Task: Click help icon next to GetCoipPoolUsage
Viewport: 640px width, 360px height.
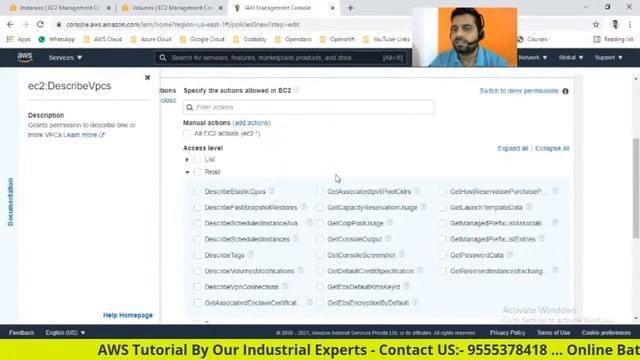Action: (x=390, y=222)
